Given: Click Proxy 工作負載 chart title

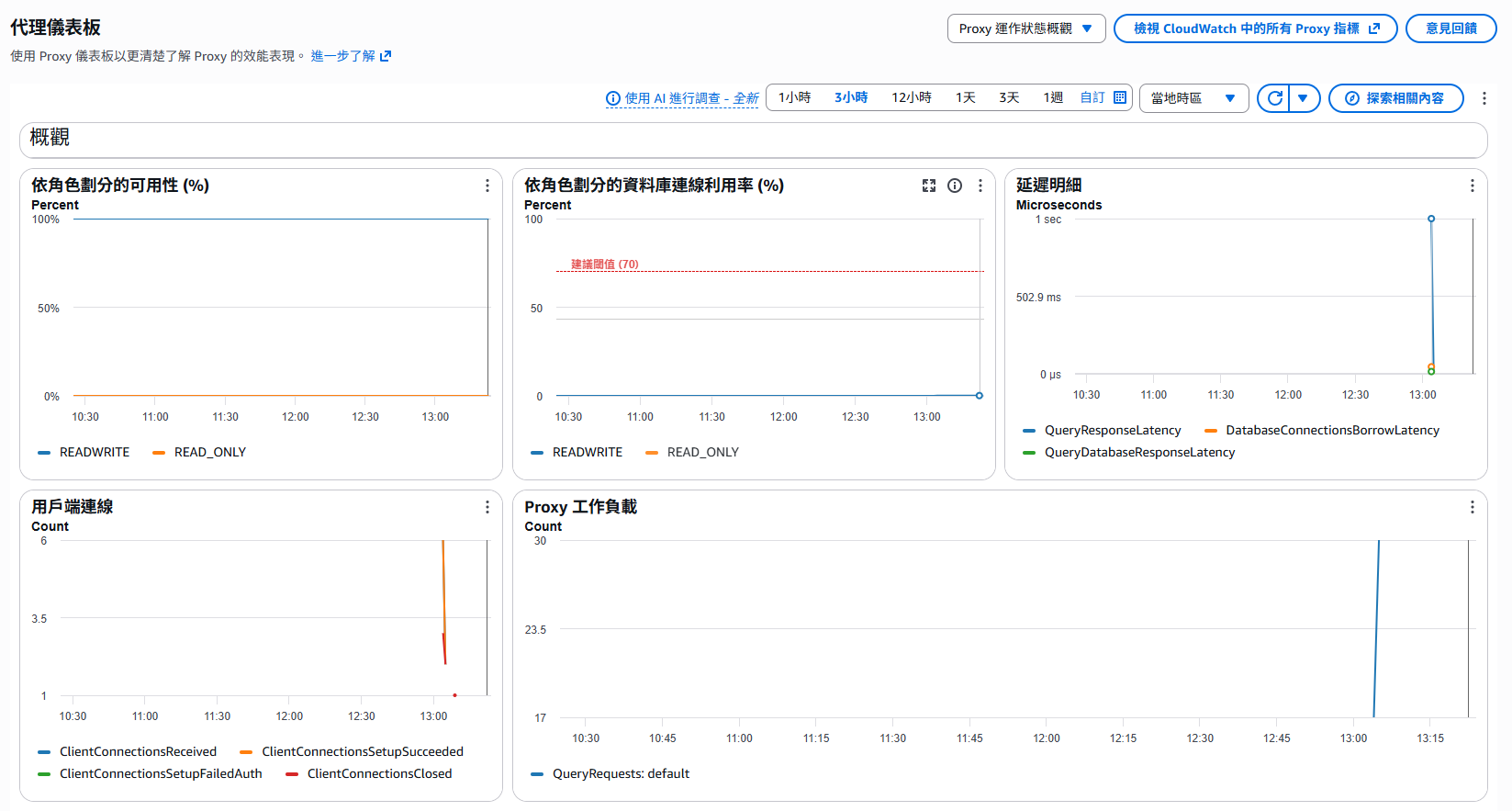Looking at the screenshot, I should (x=580, y=507).
